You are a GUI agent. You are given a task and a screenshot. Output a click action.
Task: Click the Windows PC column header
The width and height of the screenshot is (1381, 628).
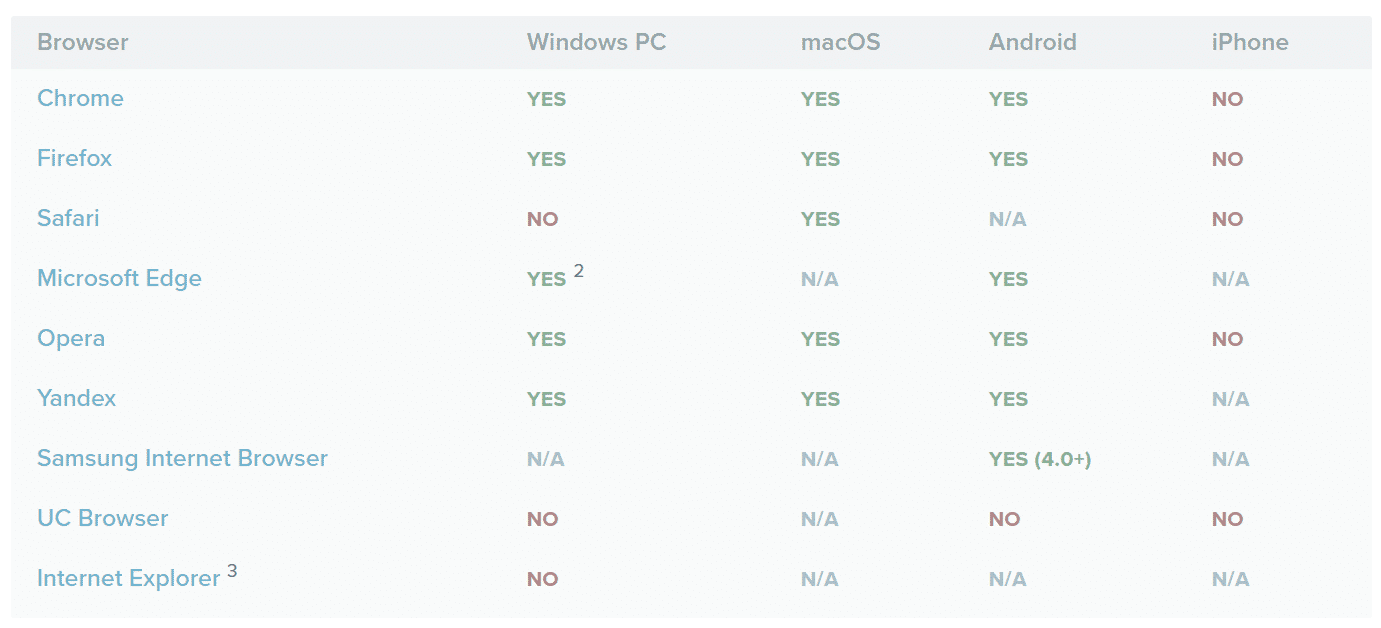coord(596,42)
